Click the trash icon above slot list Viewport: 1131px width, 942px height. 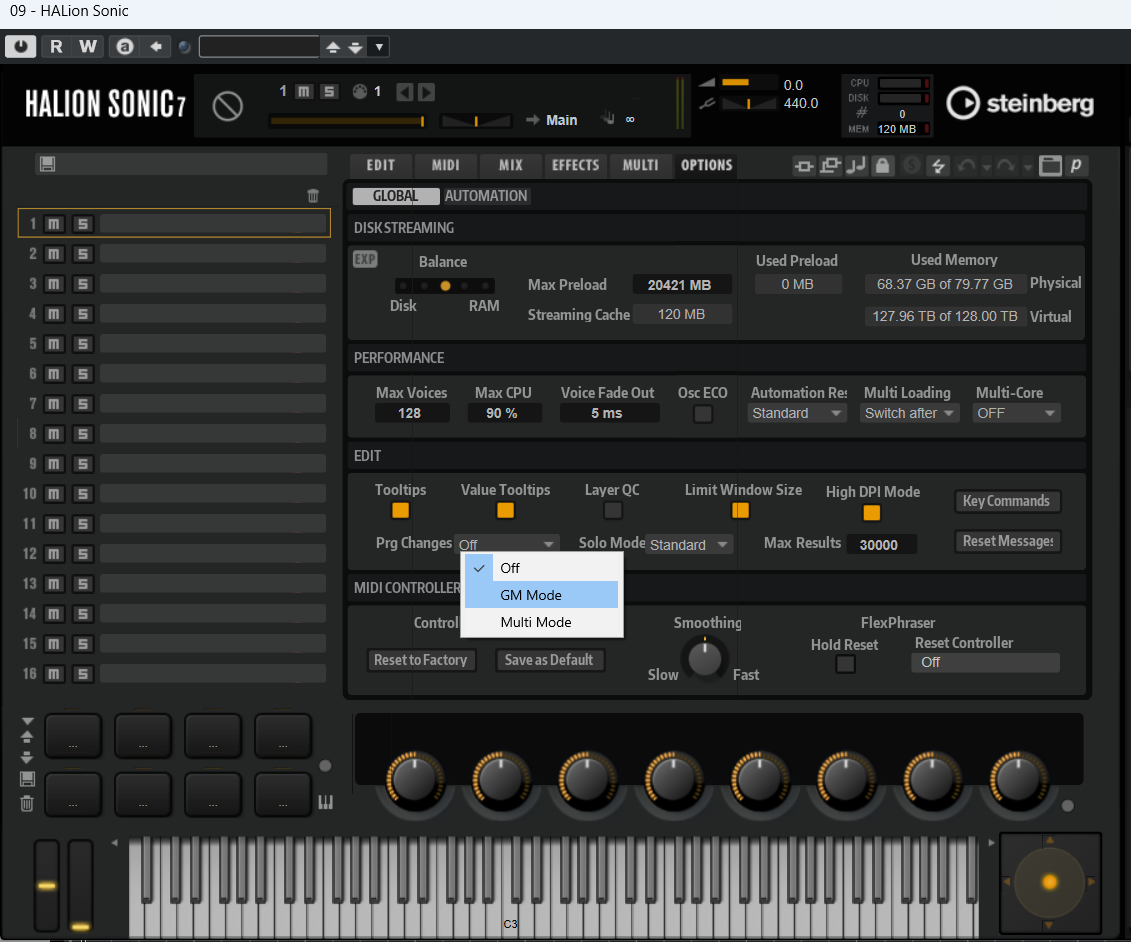313,196
